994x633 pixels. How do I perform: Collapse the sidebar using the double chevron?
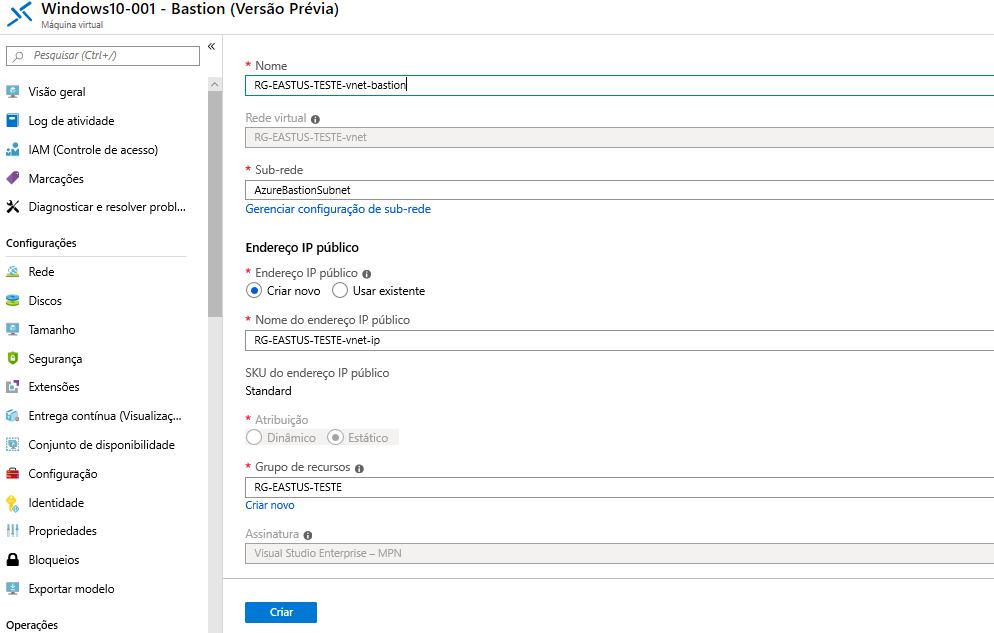[x=211, y=47]
